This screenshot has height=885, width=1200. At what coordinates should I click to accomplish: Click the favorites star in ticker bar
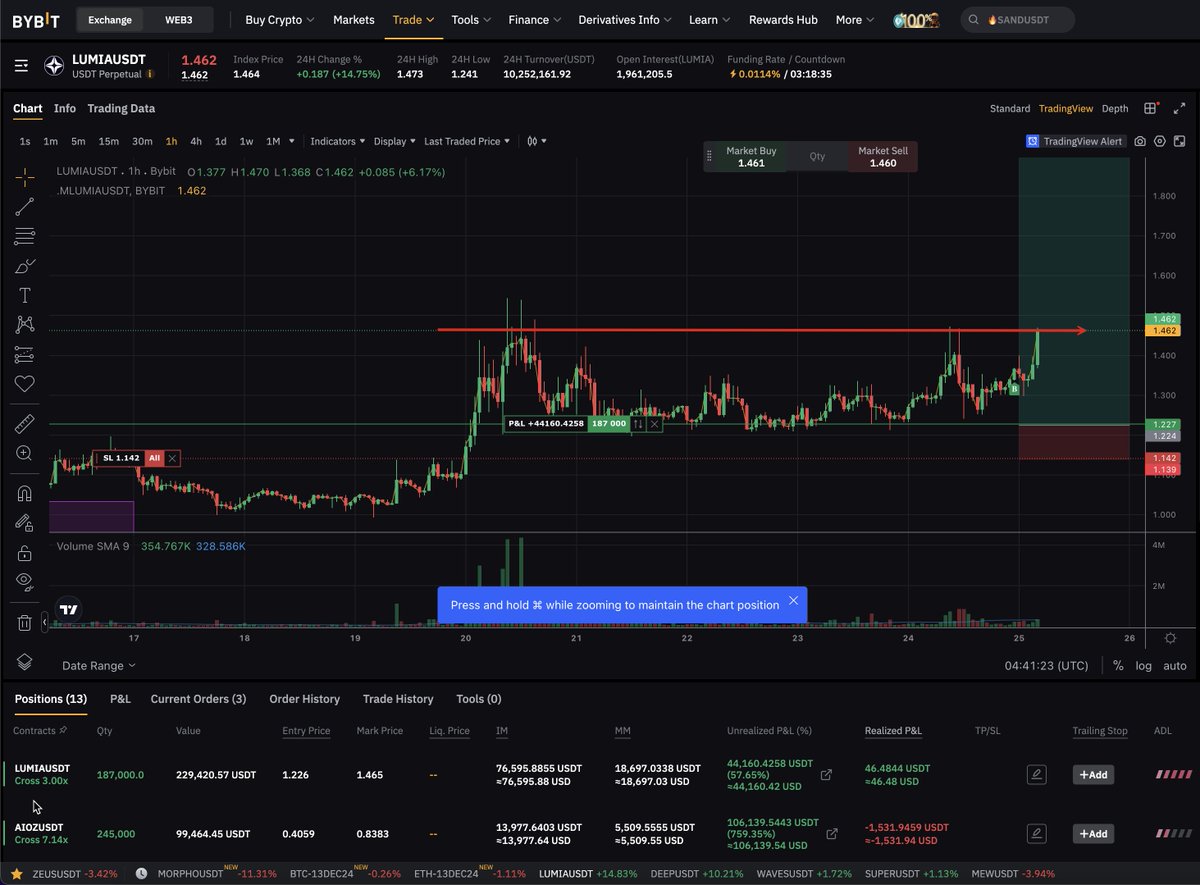[16, 873]
